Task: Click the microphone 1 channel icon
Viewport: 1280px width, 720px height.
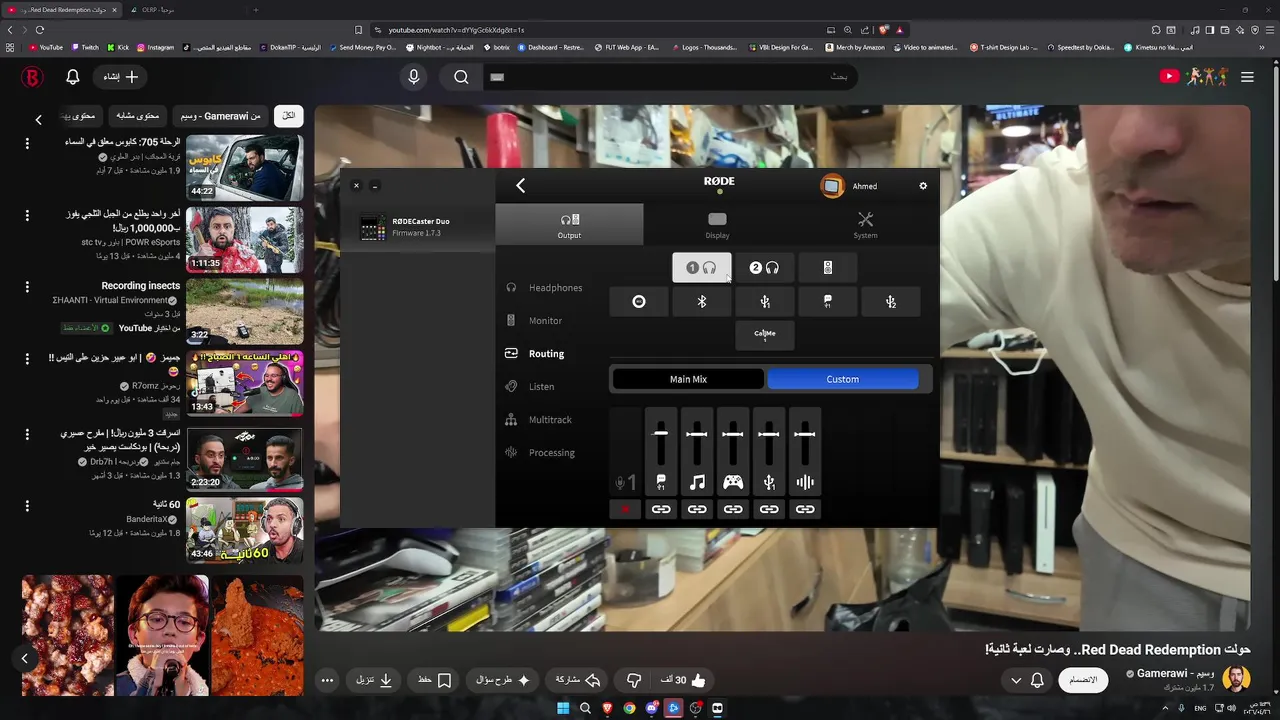Action: coord(625,483)
